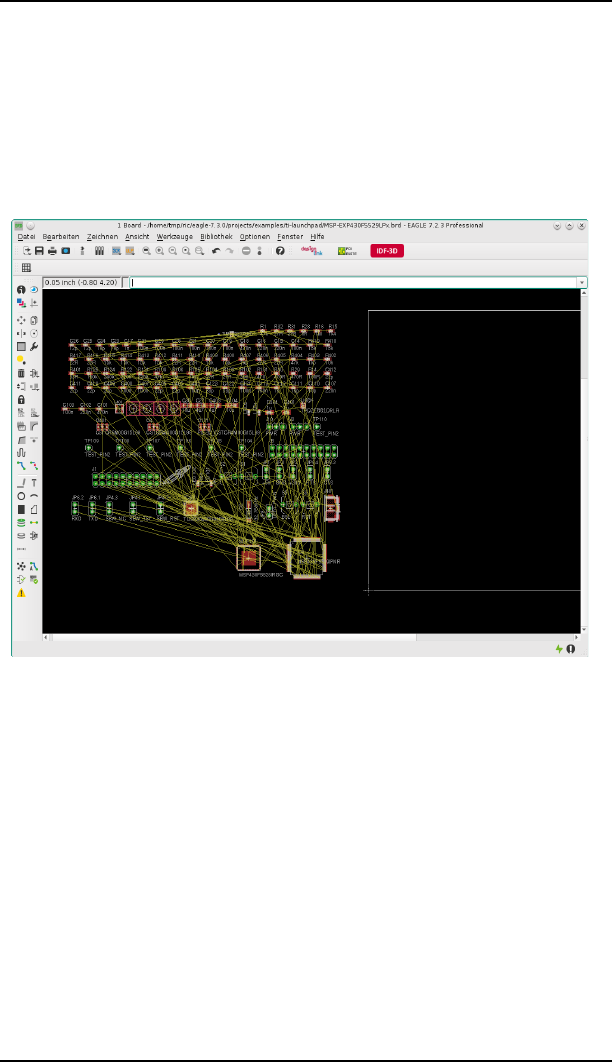This screenshot has width=612, height=1062.
Task: Select the Arc tool
Action: pyautogui.click(x=34, y=496)
